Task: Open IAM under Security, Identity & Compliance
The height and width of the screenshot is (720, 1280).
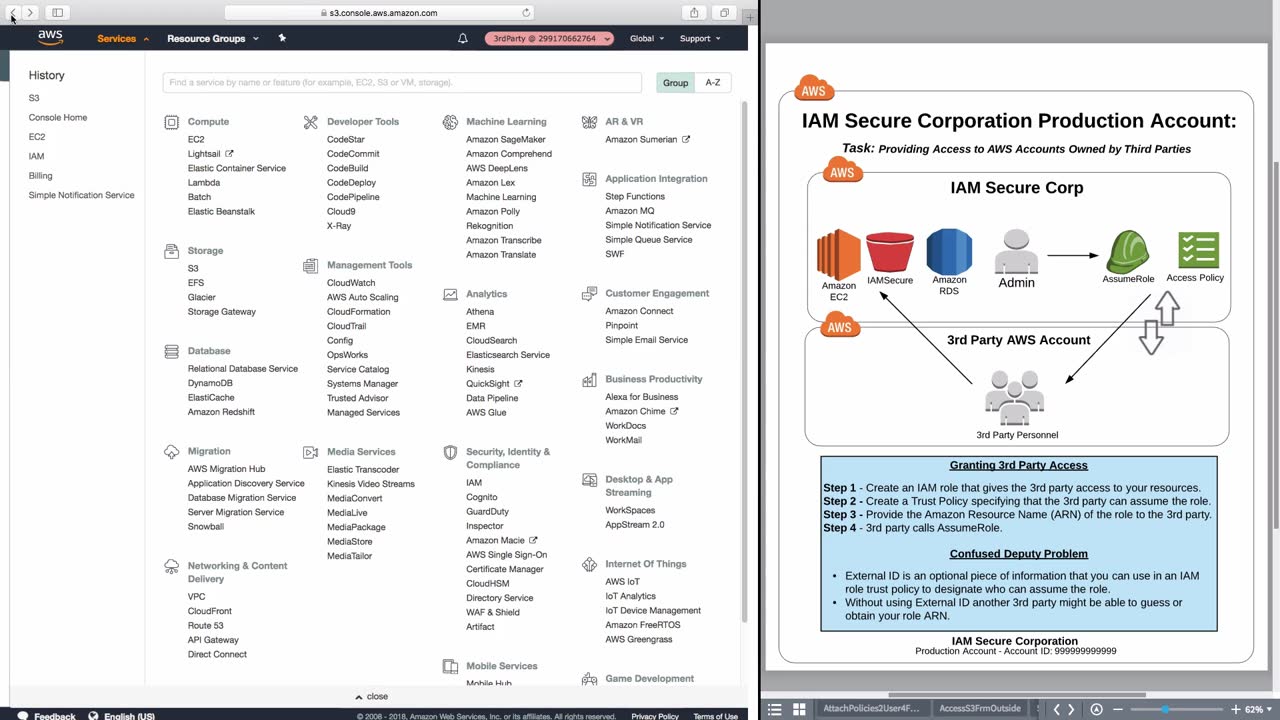Action: point(474,483)
